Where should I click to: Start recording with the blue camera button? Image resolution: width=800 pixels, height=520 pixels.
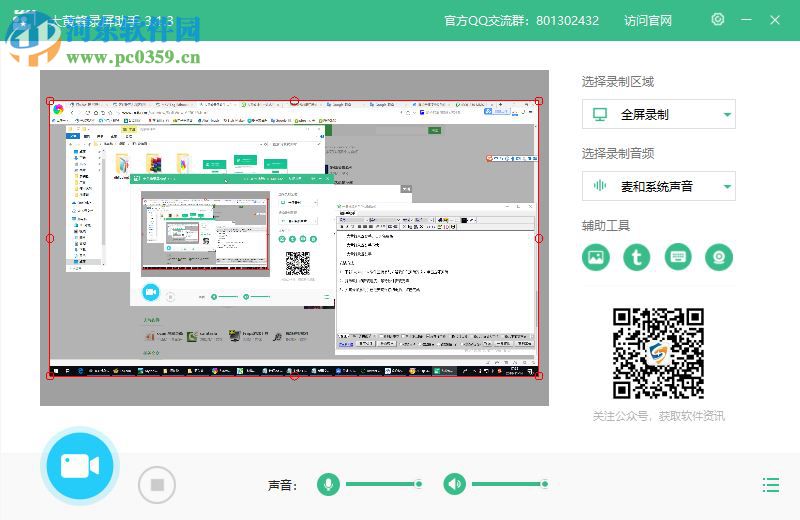[80, 466]
